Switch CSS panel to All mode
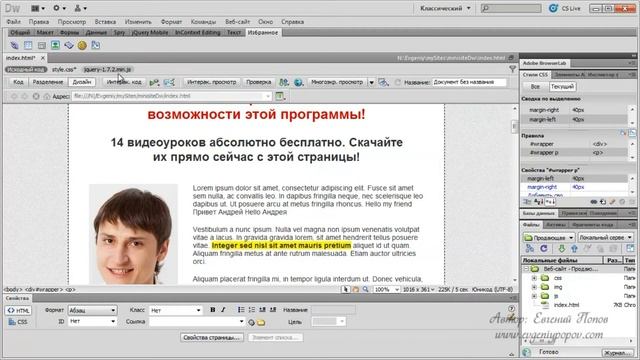640x360 pixels. pos(535,87)
